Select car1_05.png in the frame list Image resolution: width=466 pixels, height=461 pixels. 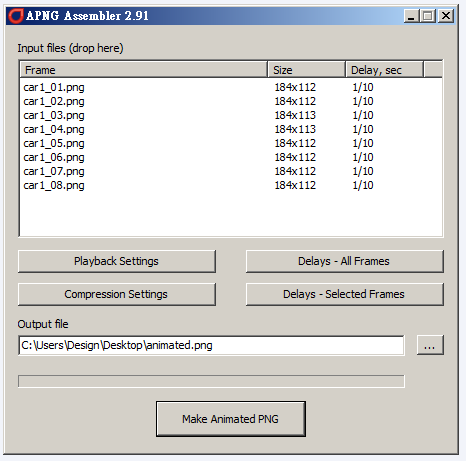click(x=54, y=143)
